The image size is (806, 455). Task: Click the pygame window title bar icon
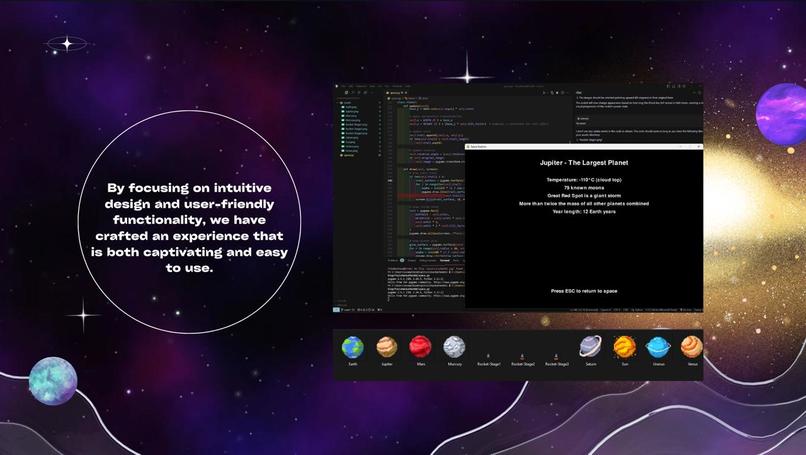[468, 147]
